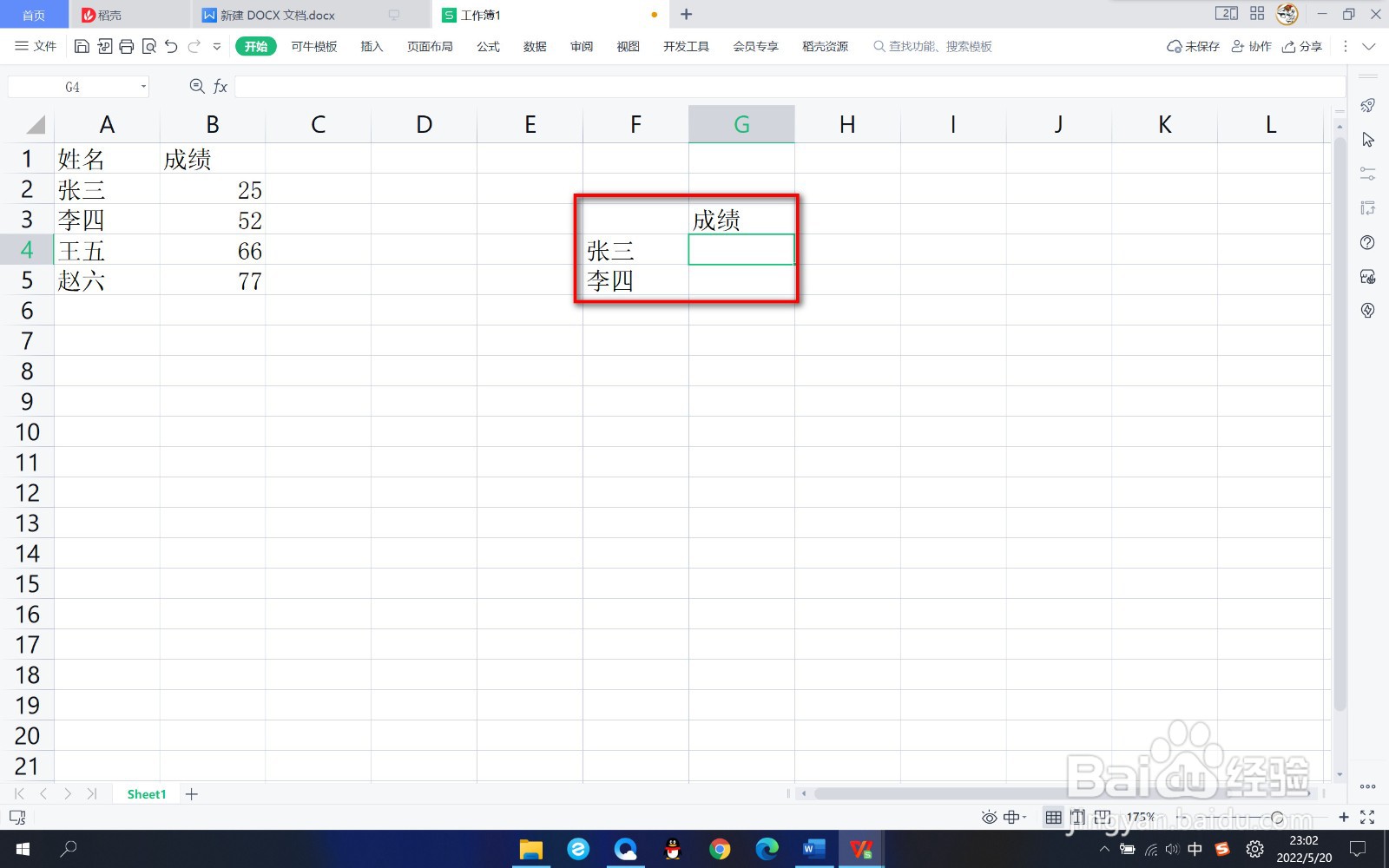
Task: Click the Select All corner triangle
Action: click(x=35, y=125)
